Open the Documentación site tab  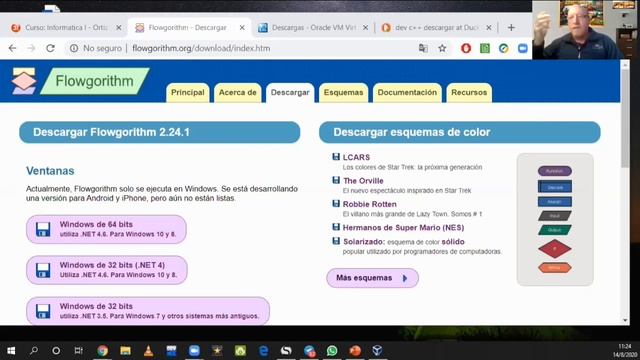(407, 93)
